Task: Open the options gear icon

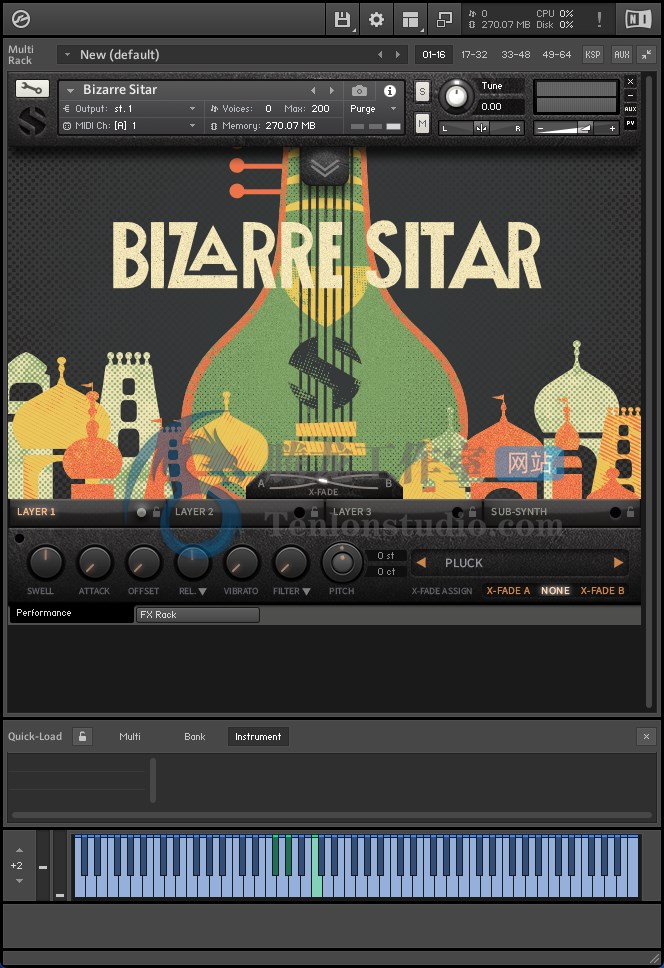Action: 376,20
